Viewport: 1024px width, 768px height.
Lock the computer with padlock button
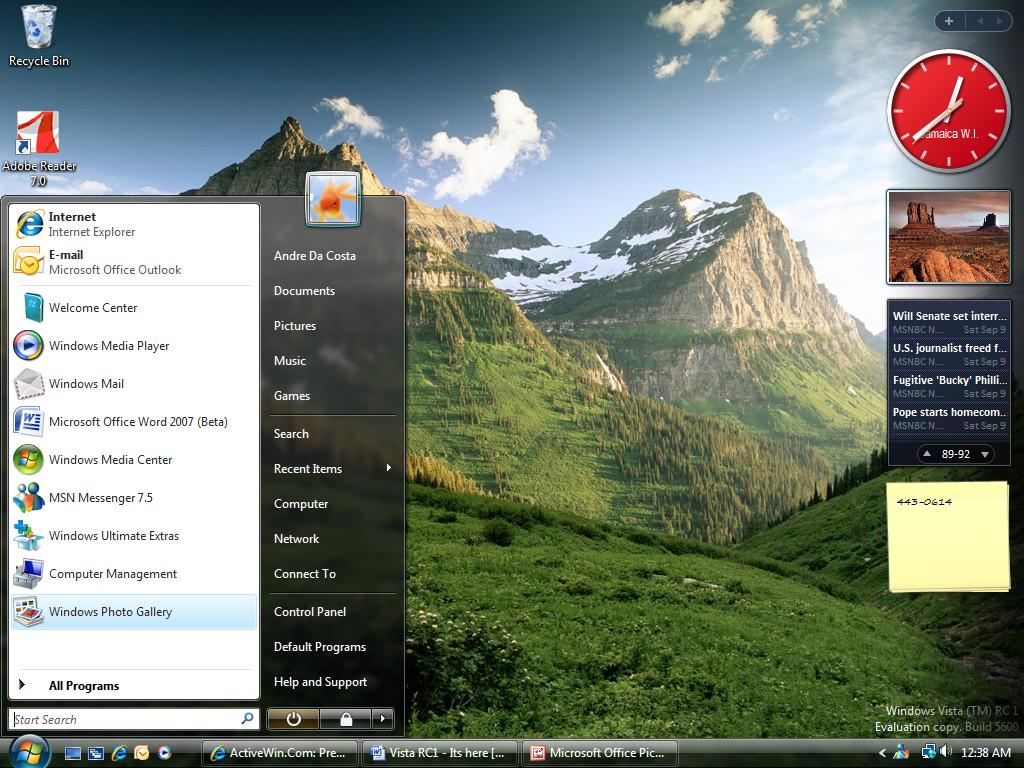point(345,719)
